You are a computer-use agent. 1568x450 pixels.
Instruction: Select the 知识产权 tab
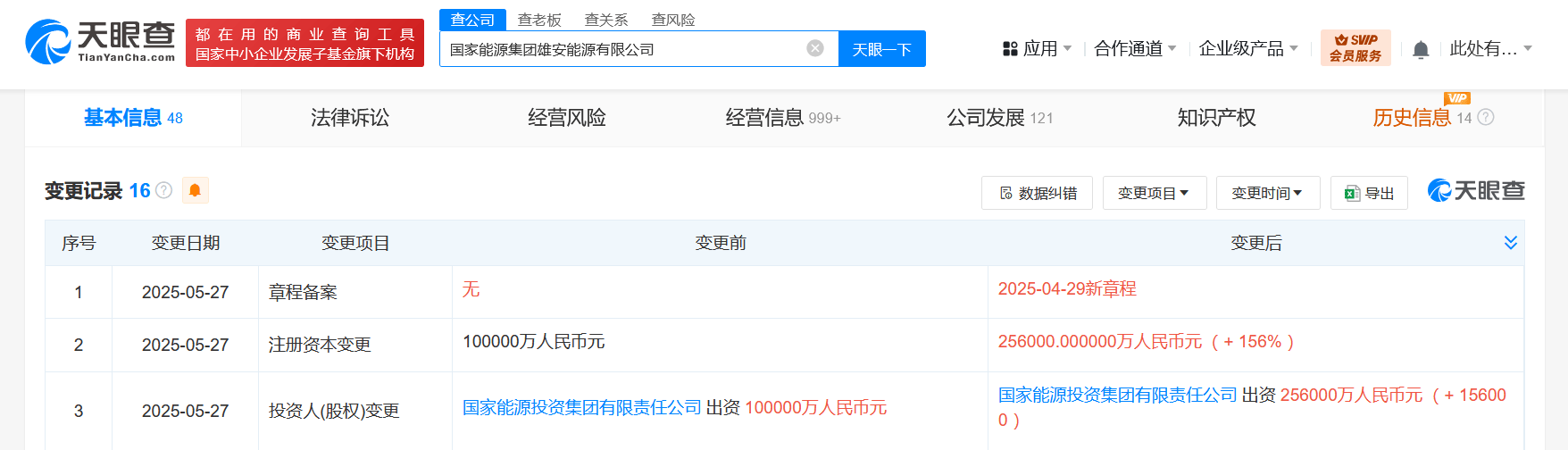(x=1217, y=118)
